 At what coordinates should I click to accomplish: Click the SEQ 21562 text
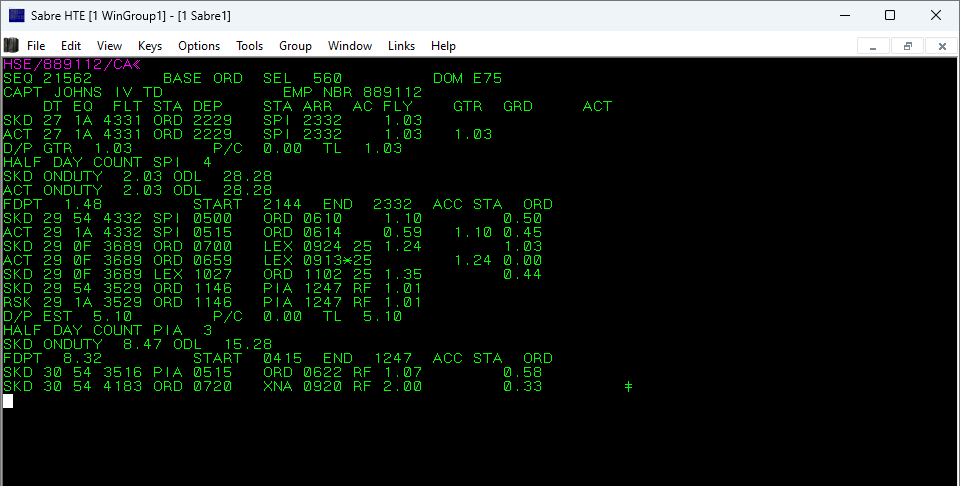click(48, 79)
